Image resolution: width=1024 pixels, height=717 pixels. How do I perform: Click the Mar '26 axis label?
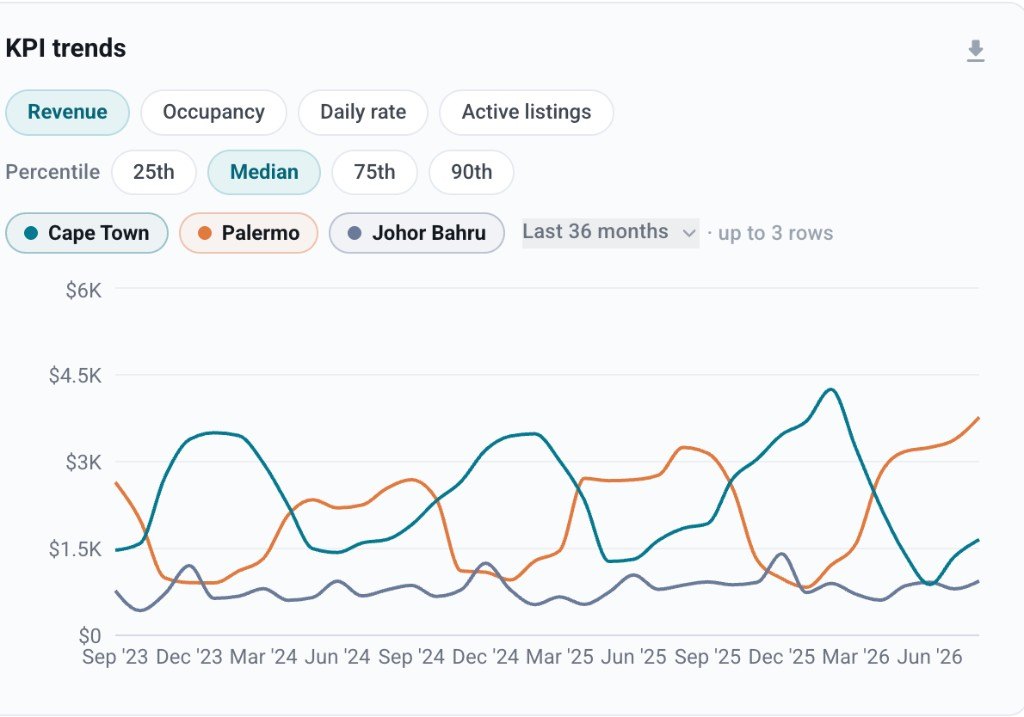(x=856, y=657)
